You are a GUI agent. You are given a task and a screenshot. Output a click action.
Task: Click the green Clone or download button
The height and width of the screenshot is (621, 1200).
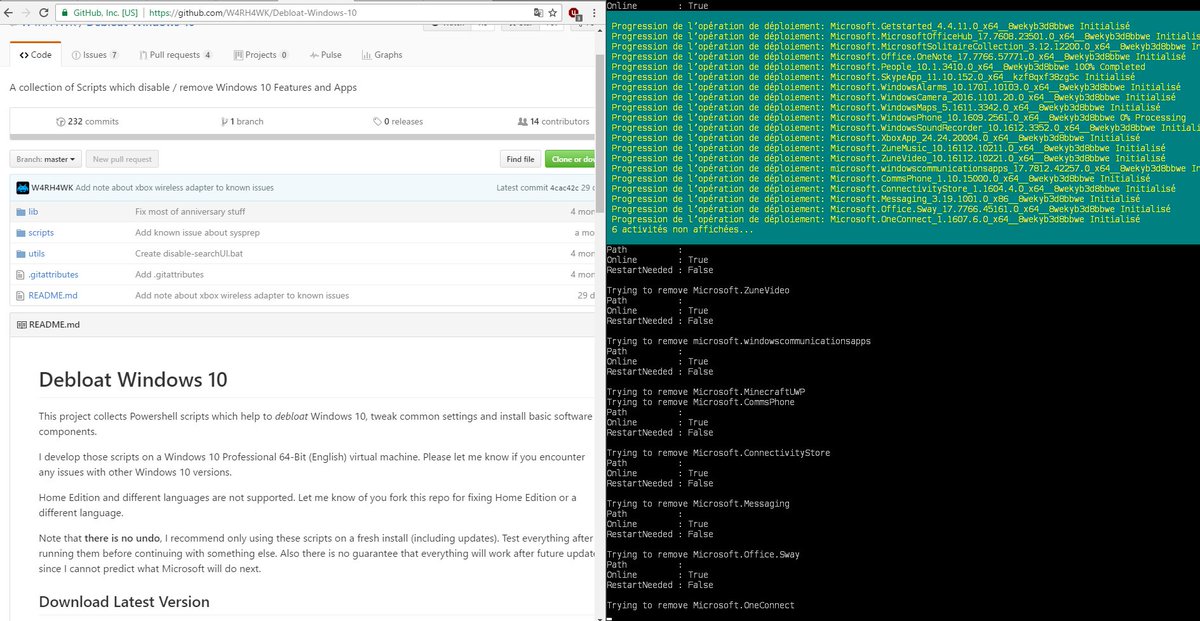pos(571,159)
